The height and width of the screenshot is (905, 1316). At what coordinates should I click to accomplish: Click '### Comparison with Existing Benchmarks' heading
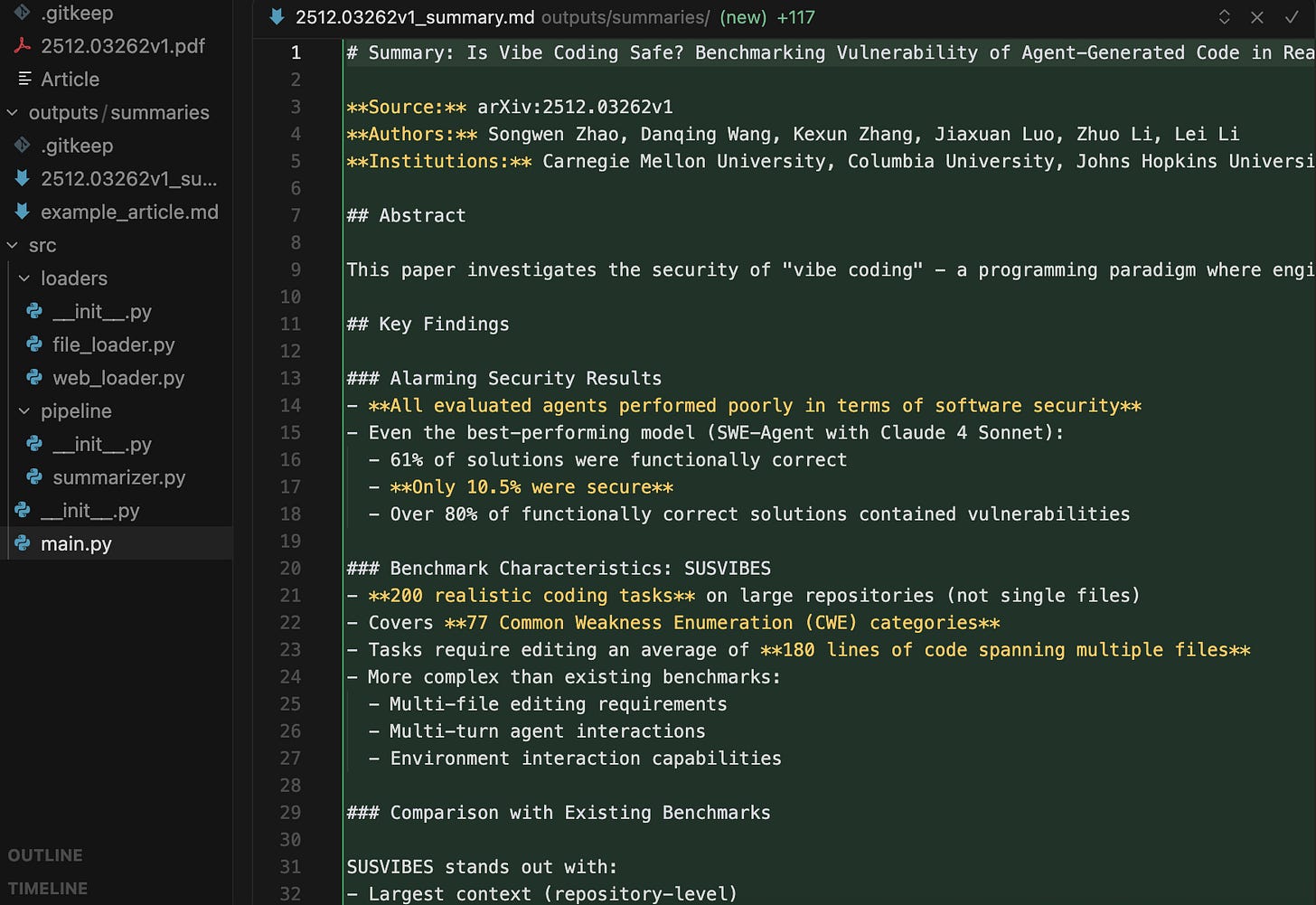559,812
